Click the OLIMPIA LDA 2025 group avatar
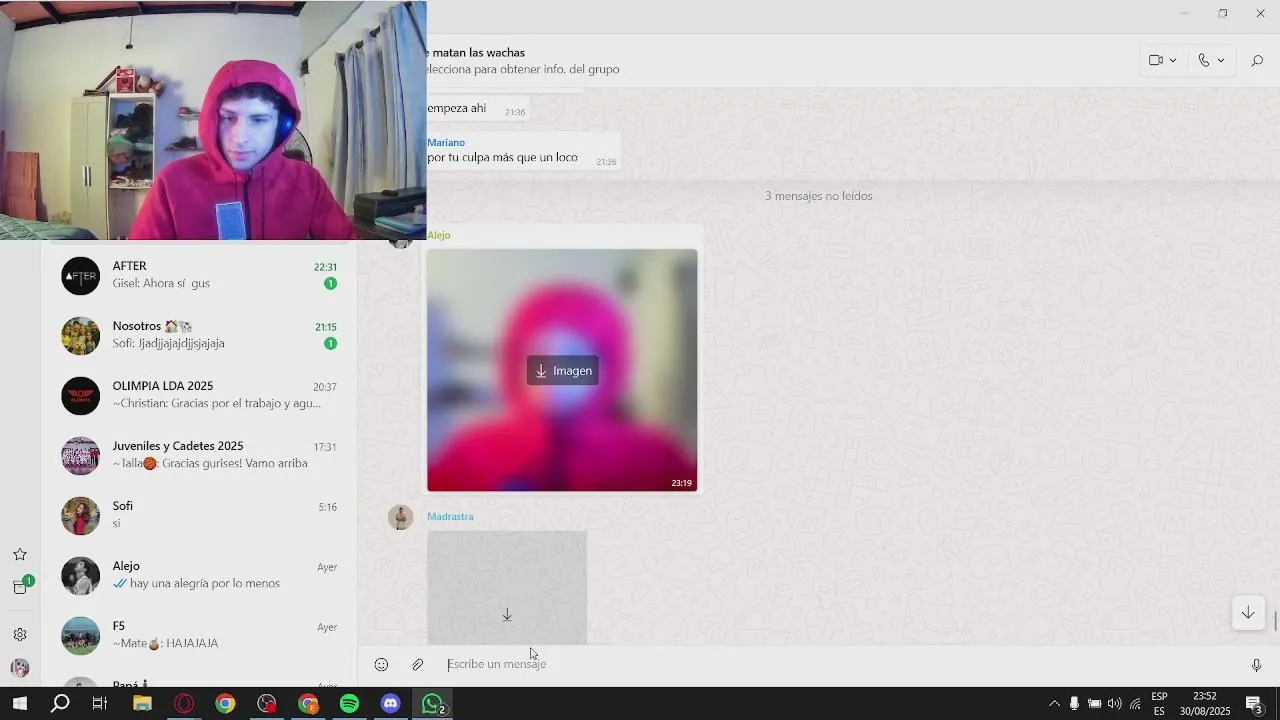The height and width of the screenshot is (720, 1280). tap(80, 396)
